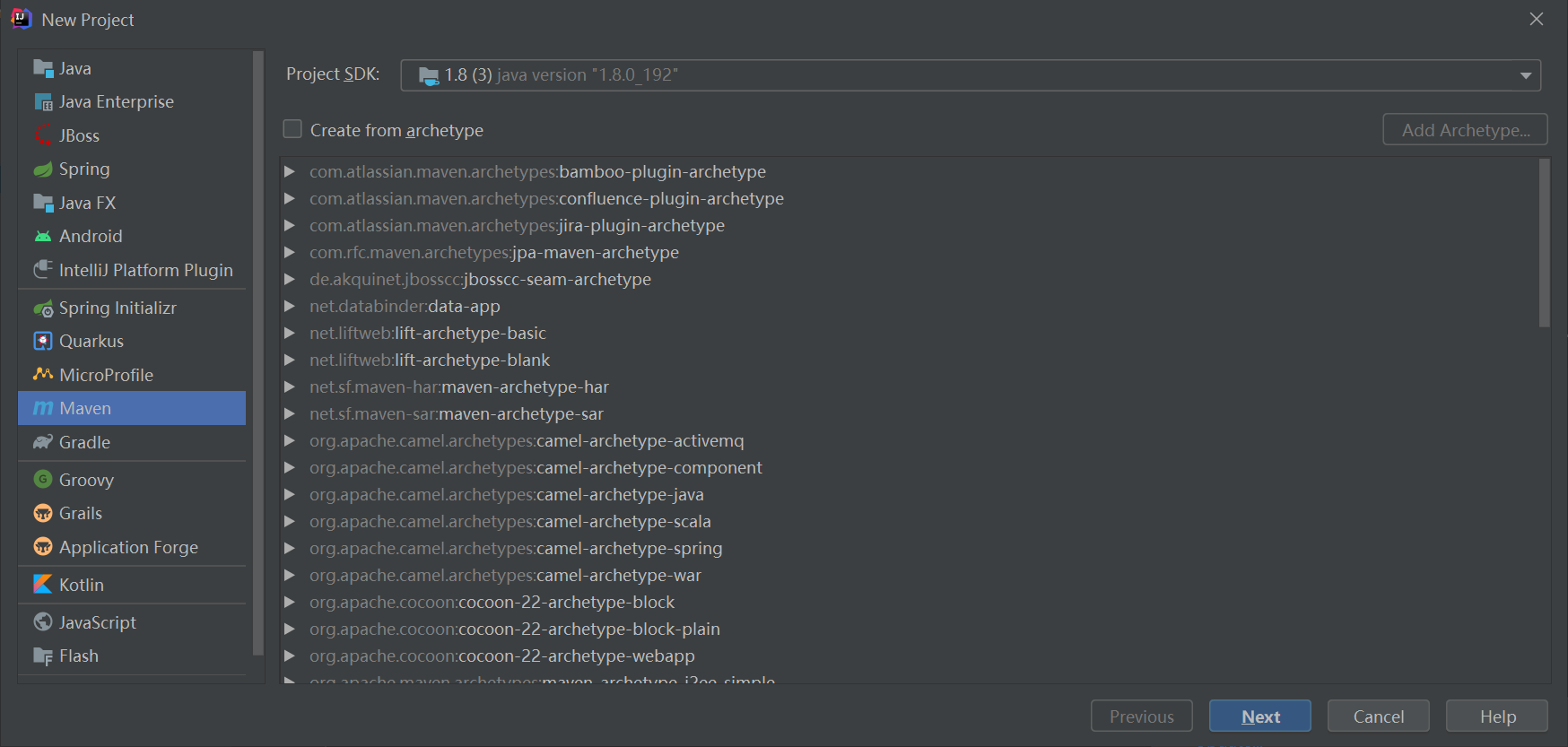Switch to Kotlin project type

[x=132, y=585]
